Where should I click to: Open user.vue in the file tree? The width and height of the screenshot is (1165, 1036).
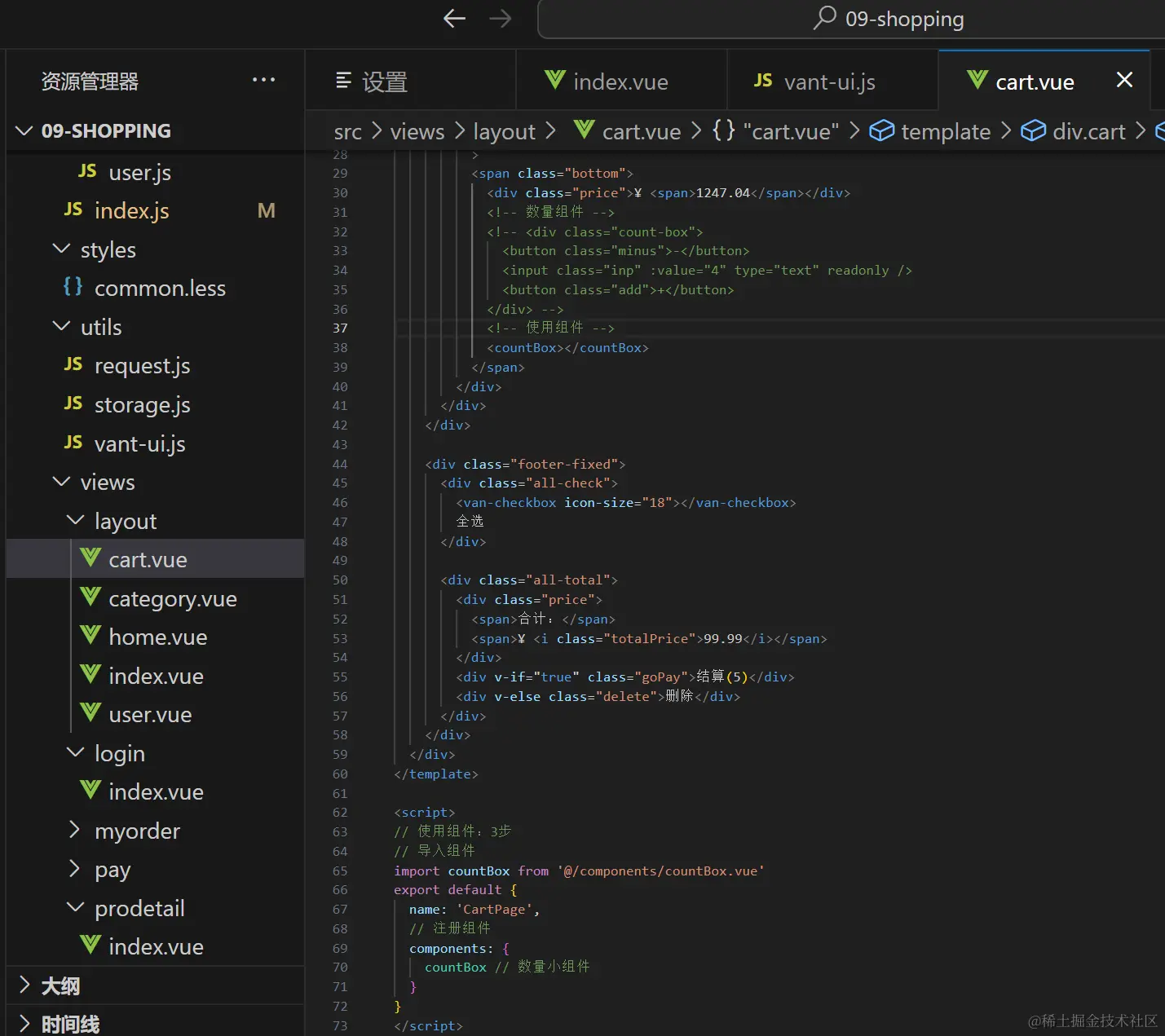point(155,714)
